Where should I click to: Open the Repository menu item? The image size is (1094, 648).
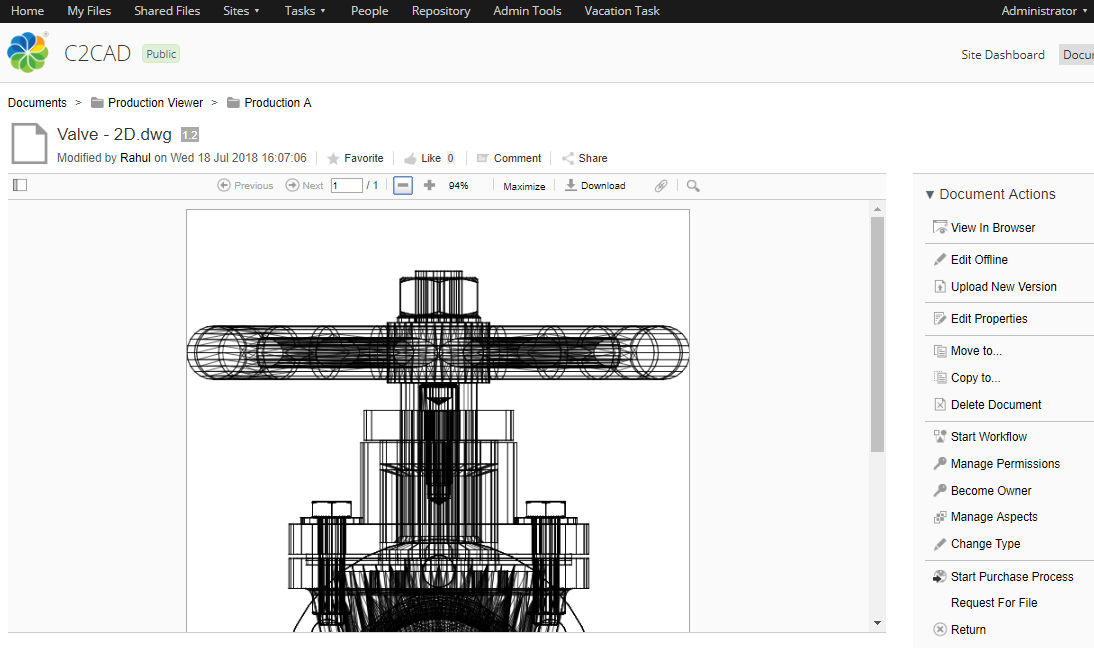click(x=440, y=11)
